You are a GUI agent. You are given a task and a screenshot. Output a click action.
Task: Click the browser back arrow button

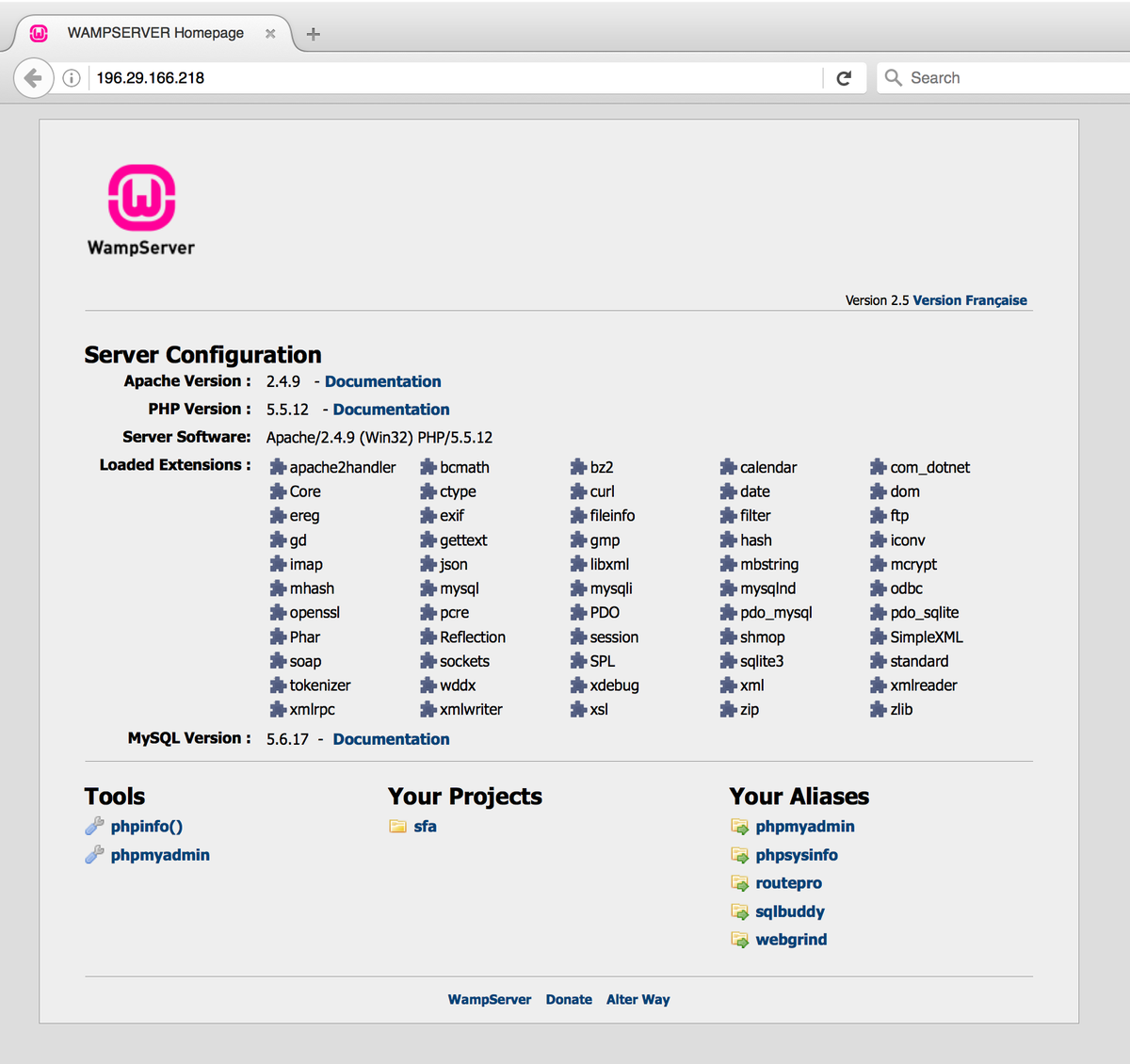coord(33,78)
